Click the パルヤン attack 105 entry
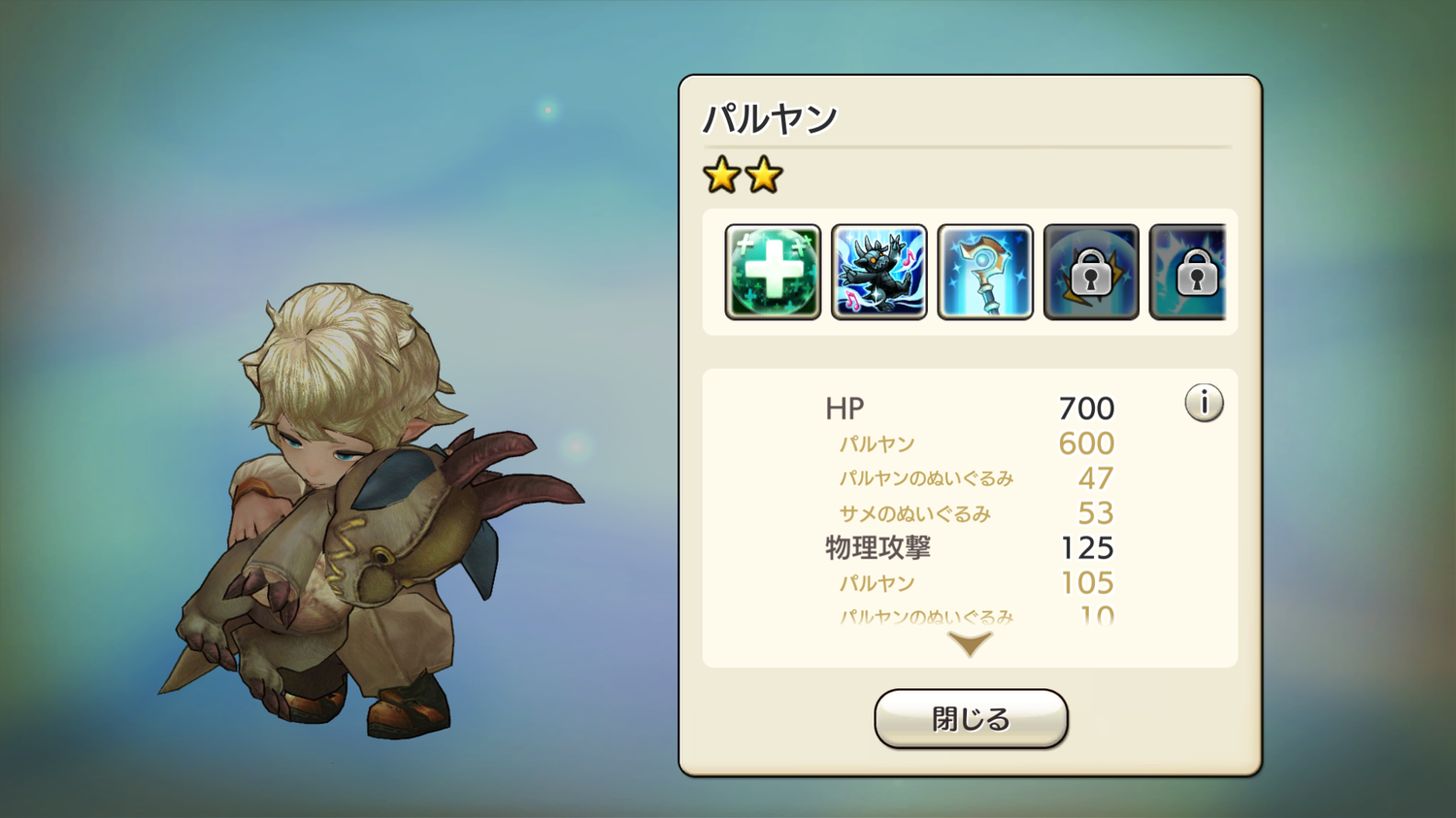The image size is (1456, 818). click(976, 583)
